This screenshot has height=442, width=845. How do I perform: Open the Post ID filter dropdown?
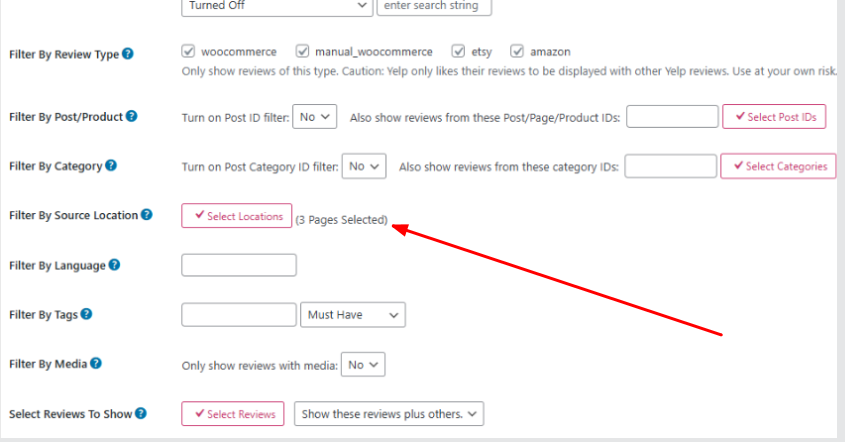(x=316, y=117)
